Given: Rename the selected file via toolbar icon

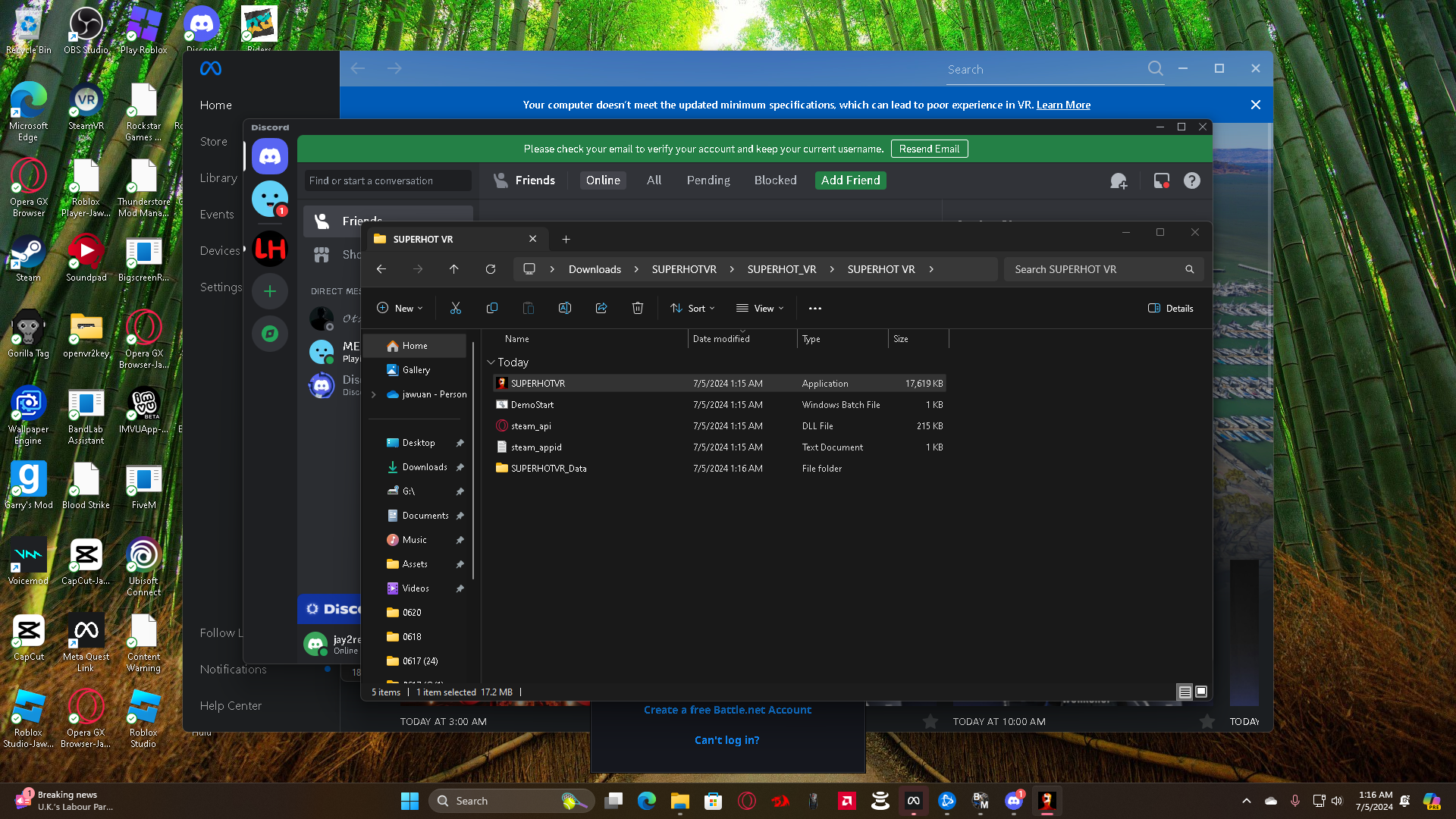Looking at the screenshot, I should (565, 308).
